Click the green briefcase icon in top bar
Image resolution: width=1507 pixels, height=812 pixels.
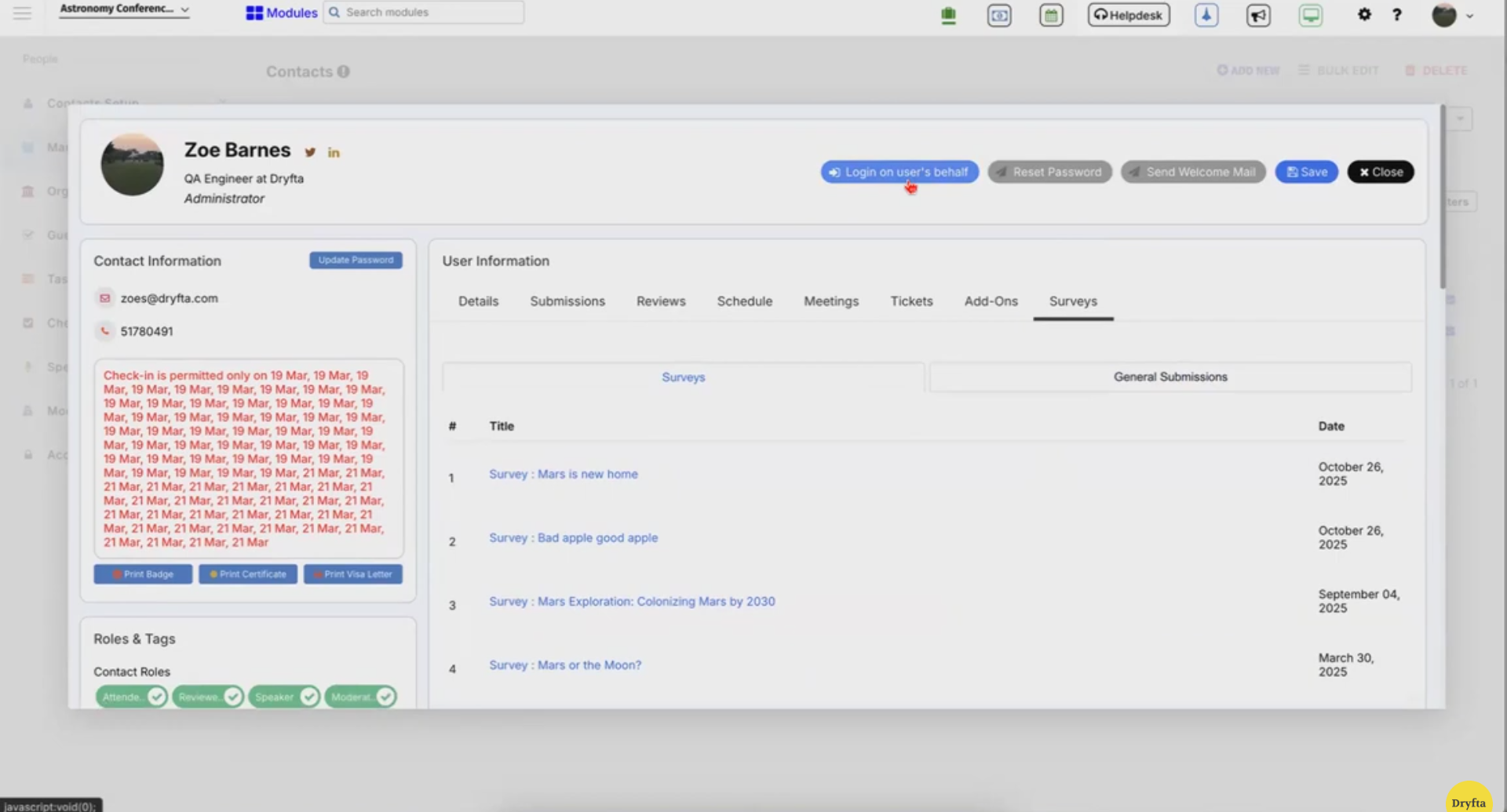pyautogui.click(x=948, y=14)
